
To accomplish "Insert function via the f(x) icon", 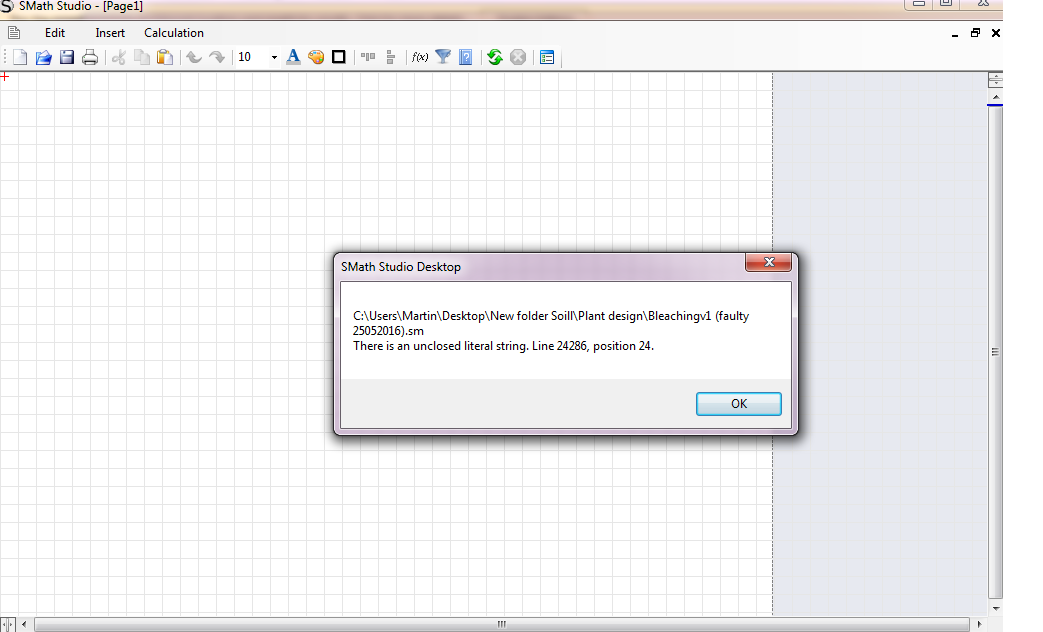I will pyautogui.click(x=420, y=57).
